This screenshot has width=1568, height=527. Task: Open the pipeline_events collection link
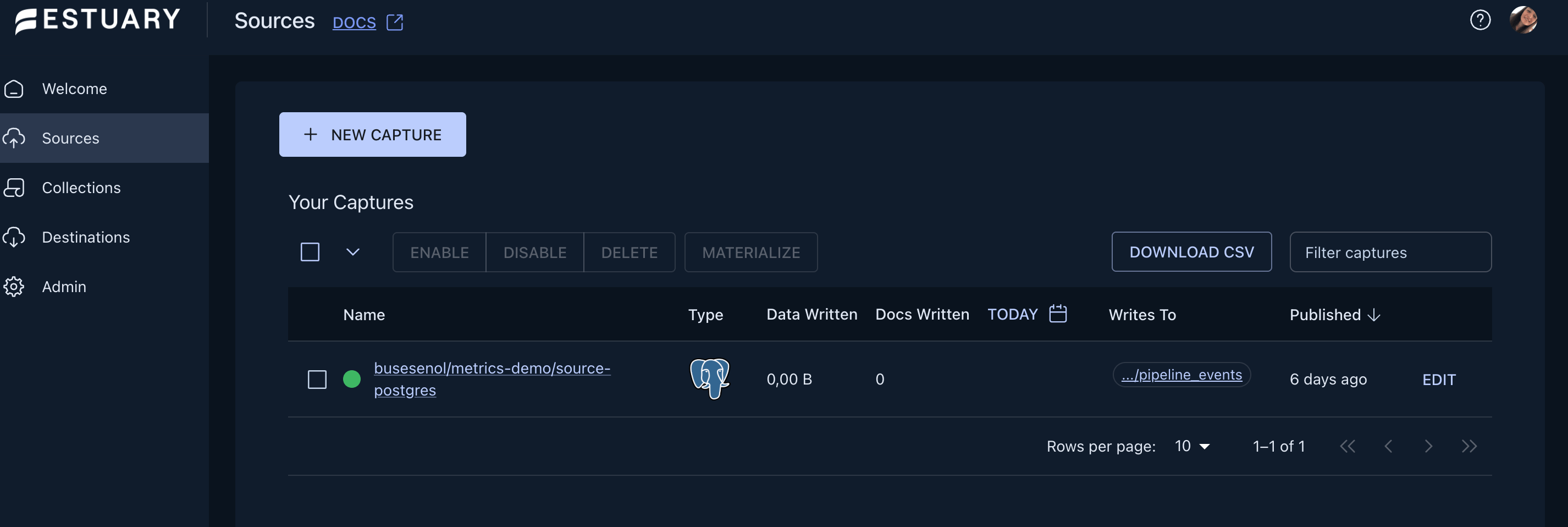(x=1181, y=375)
